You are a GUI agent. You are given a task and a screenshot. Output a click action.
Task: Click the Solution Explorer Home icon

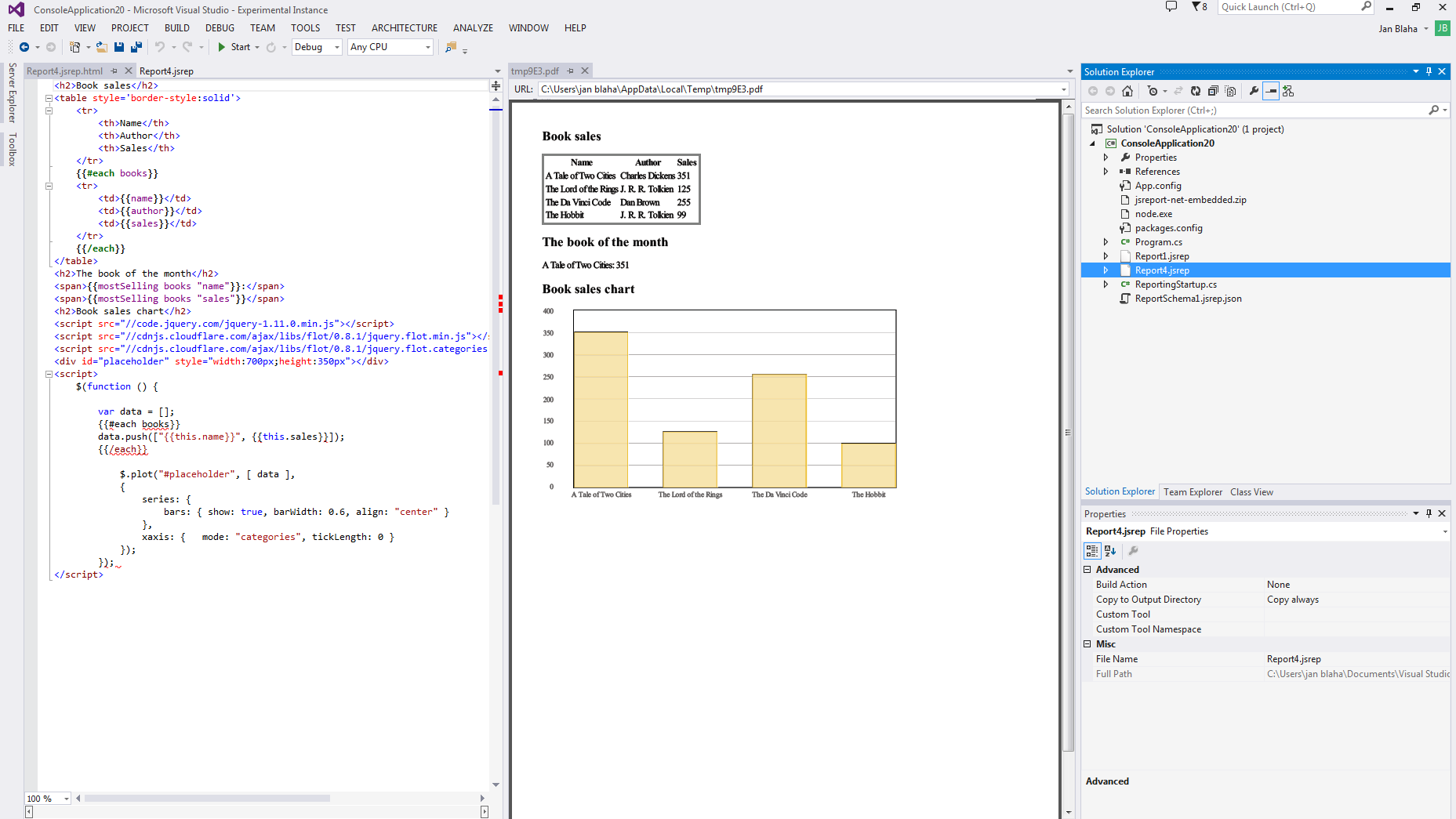[x=1127, y=91]
